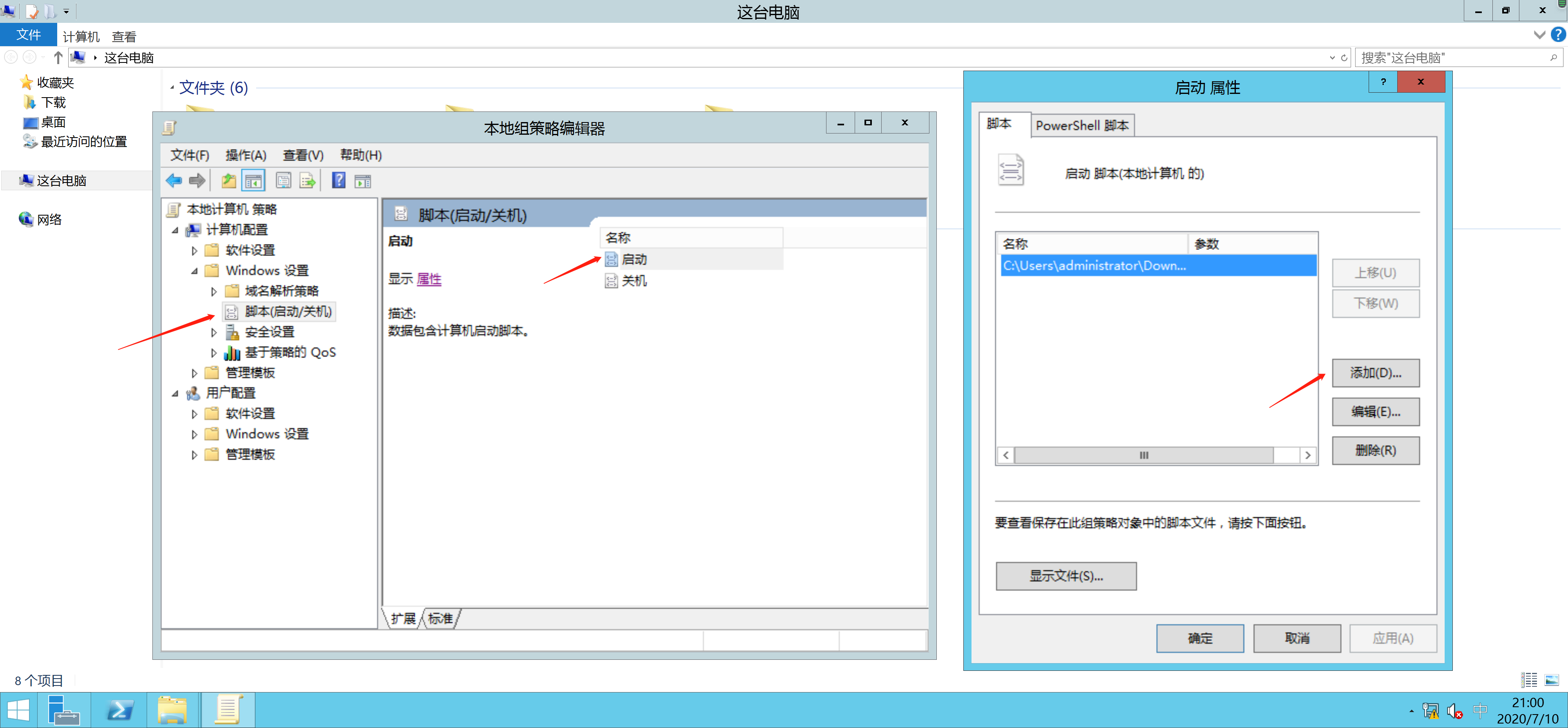Click the blue Help question-mark icon in the toolbar
The width and height of the screenshot is (1568, 728).
(338, 180)
